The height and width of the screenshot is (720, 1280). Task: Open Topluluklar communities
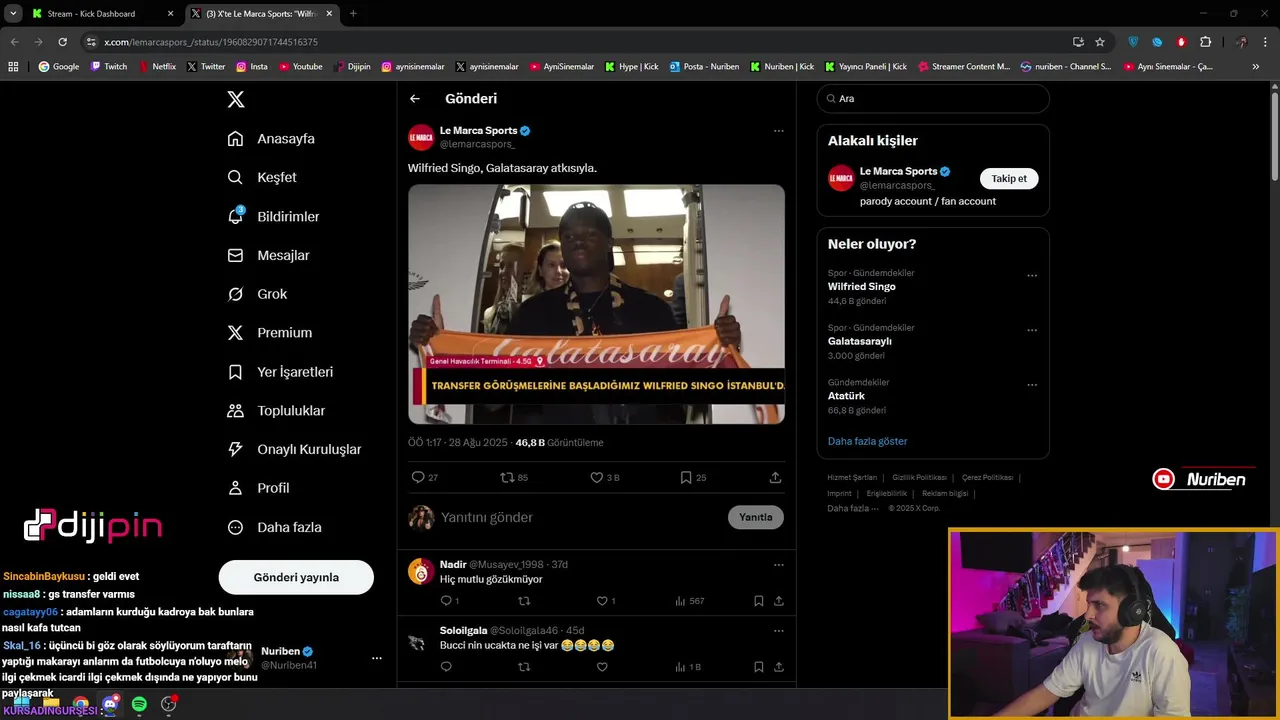pos(276,411)
